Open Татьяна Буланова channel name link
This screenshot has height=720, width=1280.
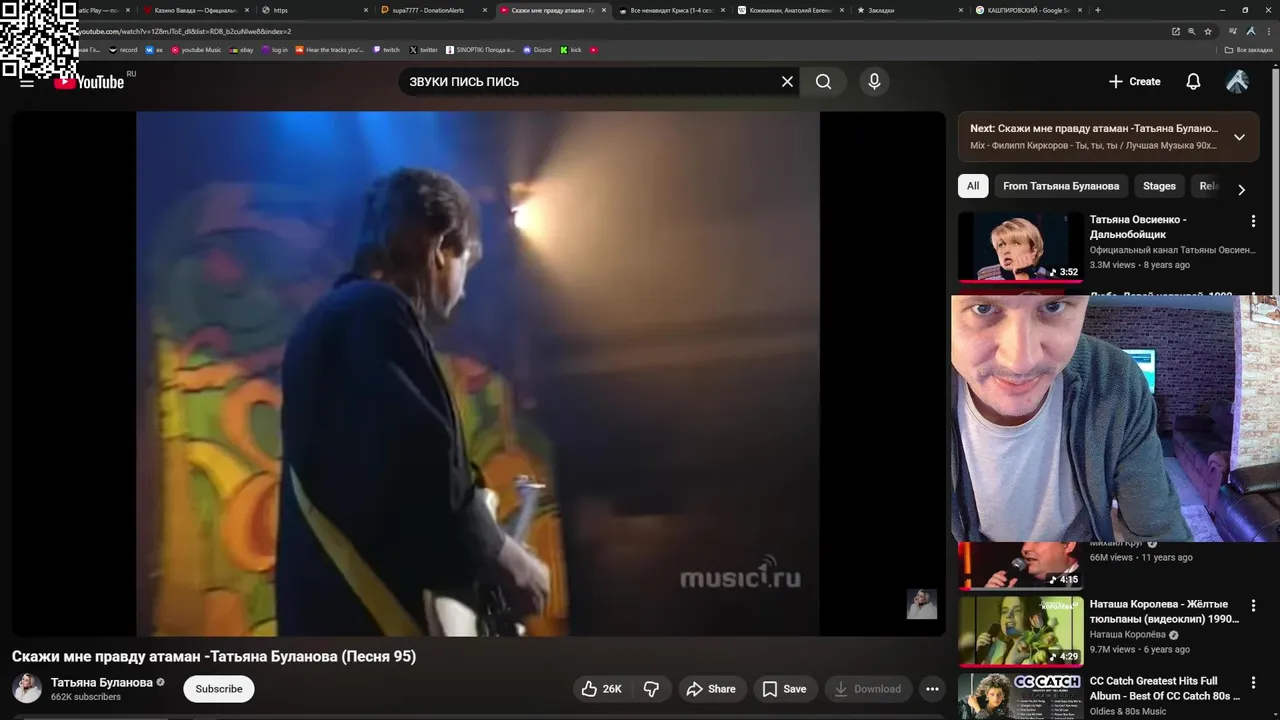tap(102, 682)
